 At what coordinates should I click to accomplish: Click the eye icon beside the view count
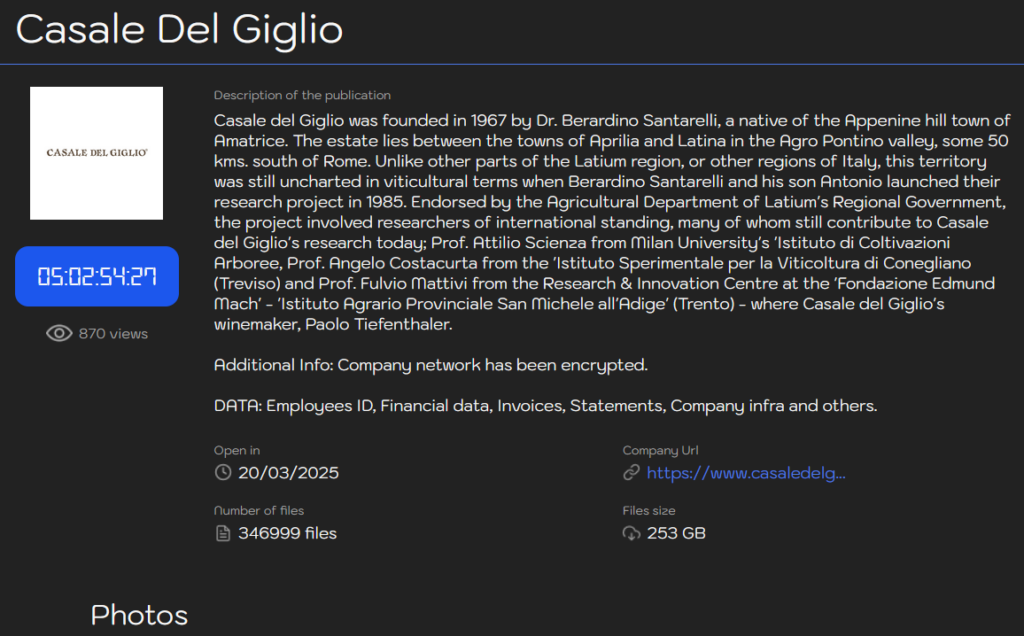59,333
